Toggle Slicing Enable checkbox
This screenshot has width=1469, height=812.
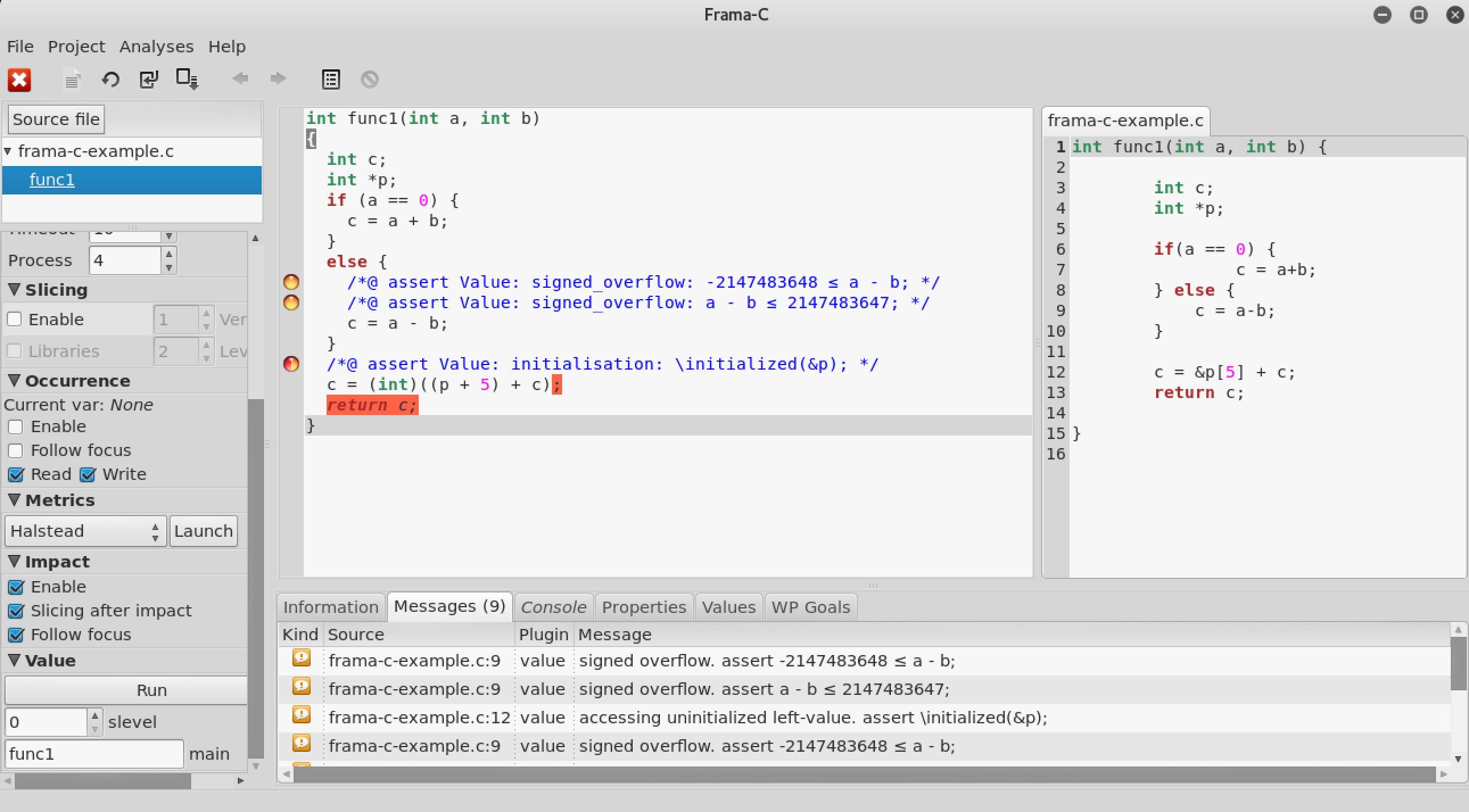click(14, 319)
